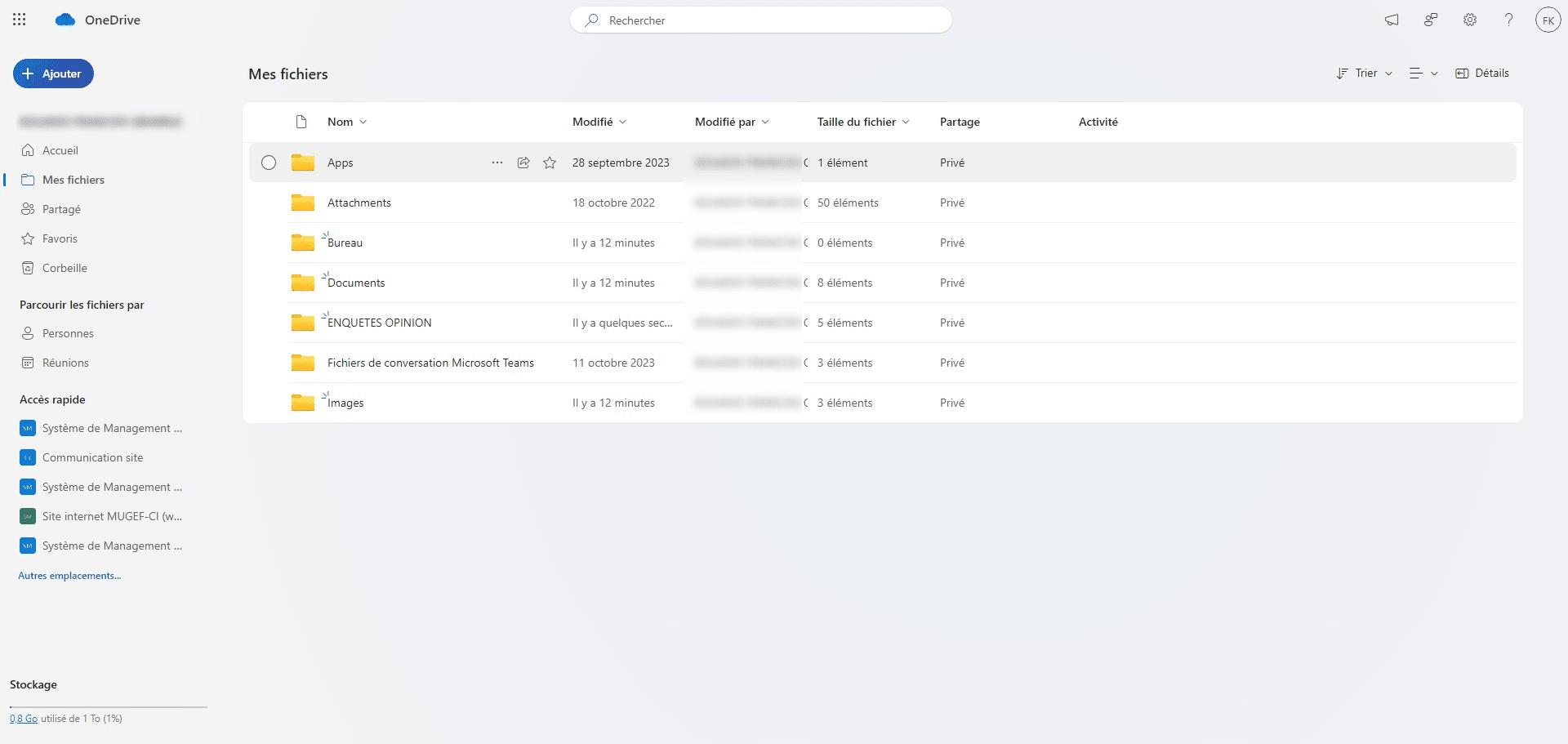Click the 0,8 Go storage usage link
Screen dimensions: 1568x744
point(24,719)
